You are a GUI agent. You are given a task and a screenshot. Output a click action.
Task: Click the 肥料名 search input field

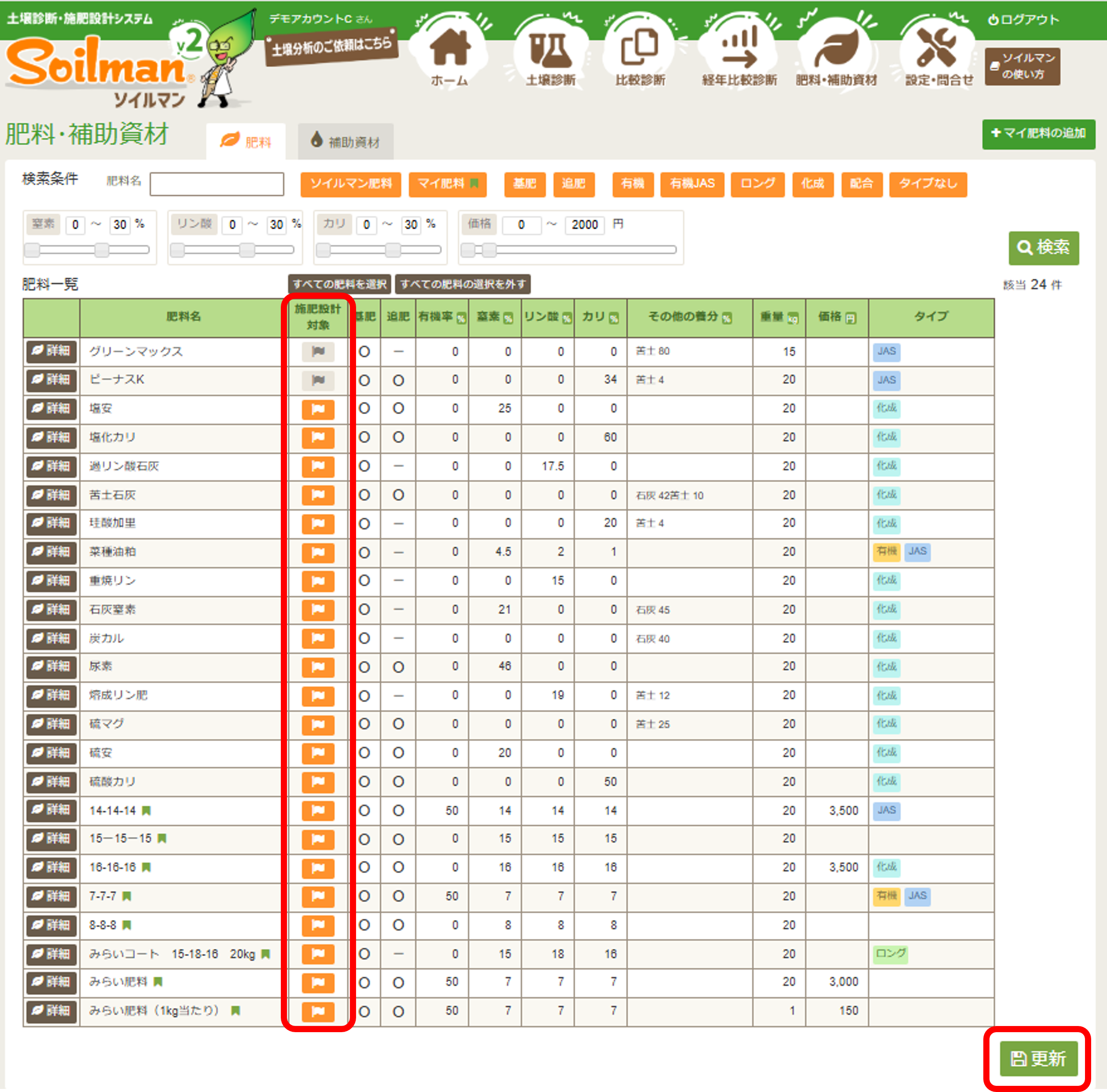(217, 184)
